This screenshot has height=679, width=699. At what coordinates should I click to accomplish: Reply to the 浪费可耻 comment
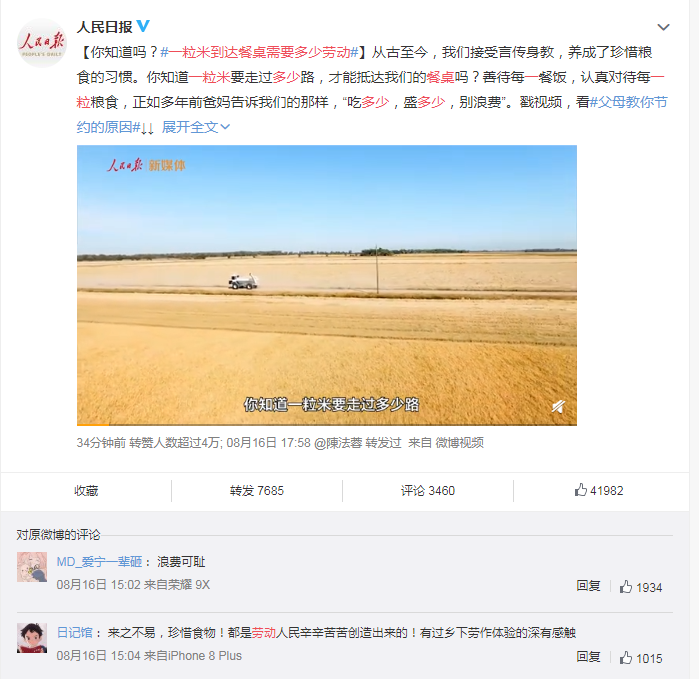coord(588,586)
